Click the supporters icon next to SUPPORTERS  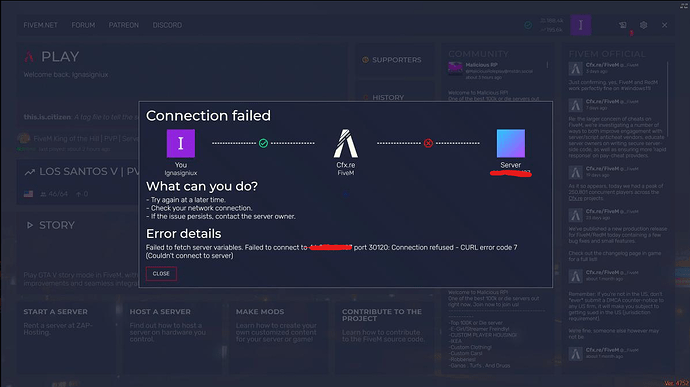[x=365, y=60]
